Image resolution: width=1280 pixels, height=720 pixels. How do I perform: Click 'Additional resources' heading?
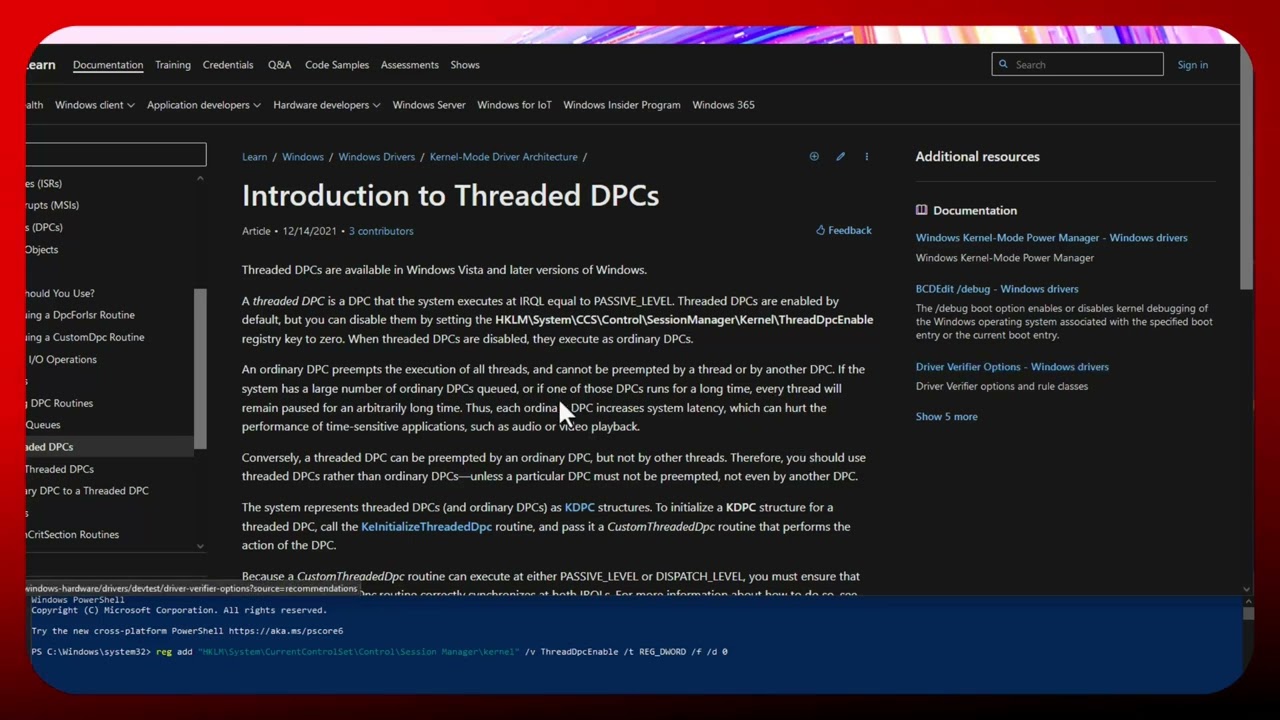coord(977,157)
